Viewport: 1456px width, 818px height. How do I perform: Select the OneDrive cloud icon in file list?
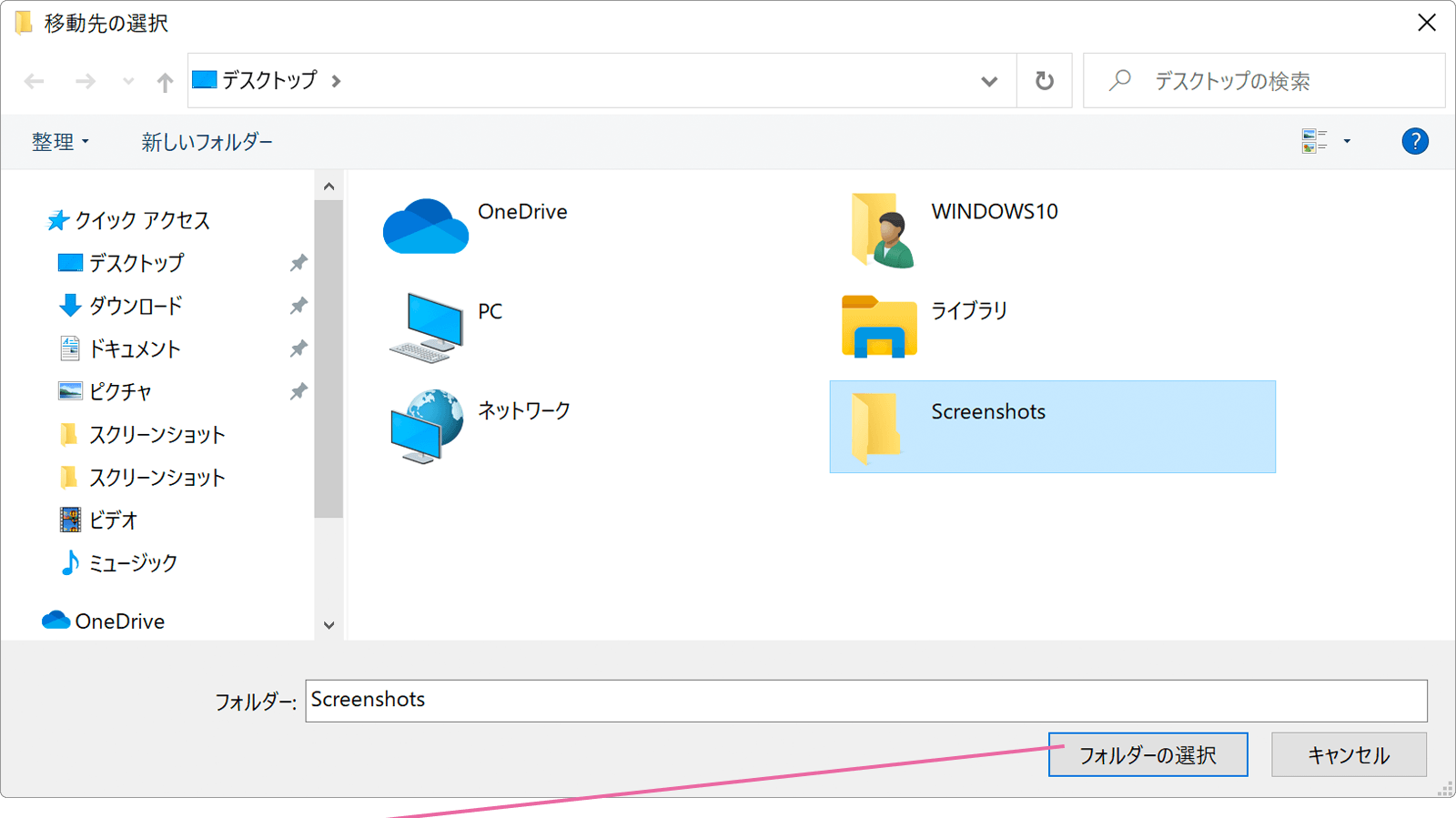(x=425, y=227)
